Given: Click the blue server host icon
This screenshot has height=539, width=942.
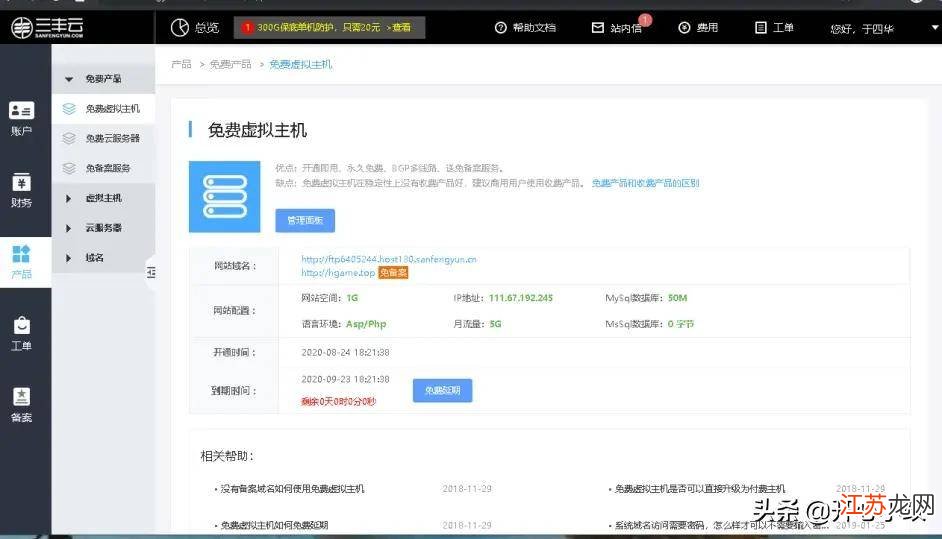Looking at the screenshot, I should [x=225, y=196].
